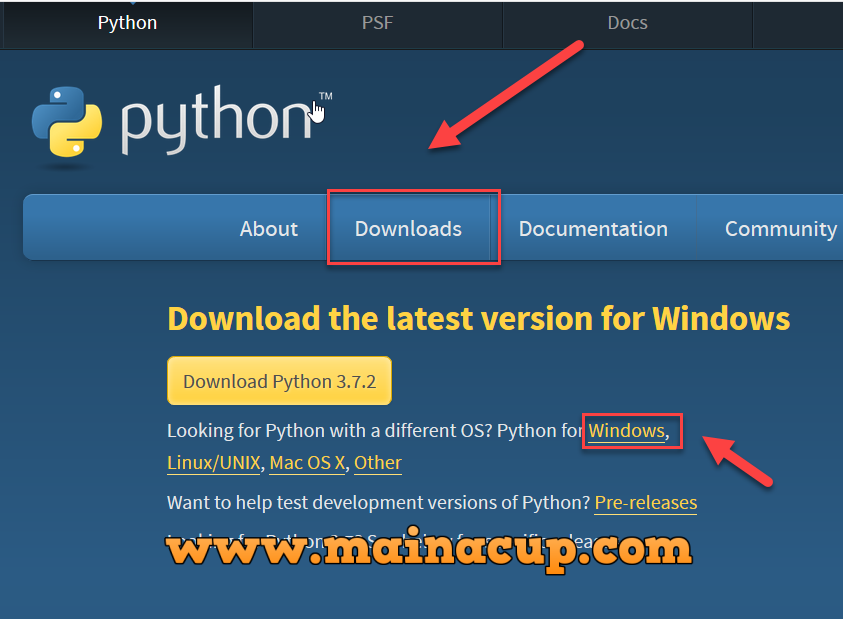Open the Community menu

click(781, 229)
